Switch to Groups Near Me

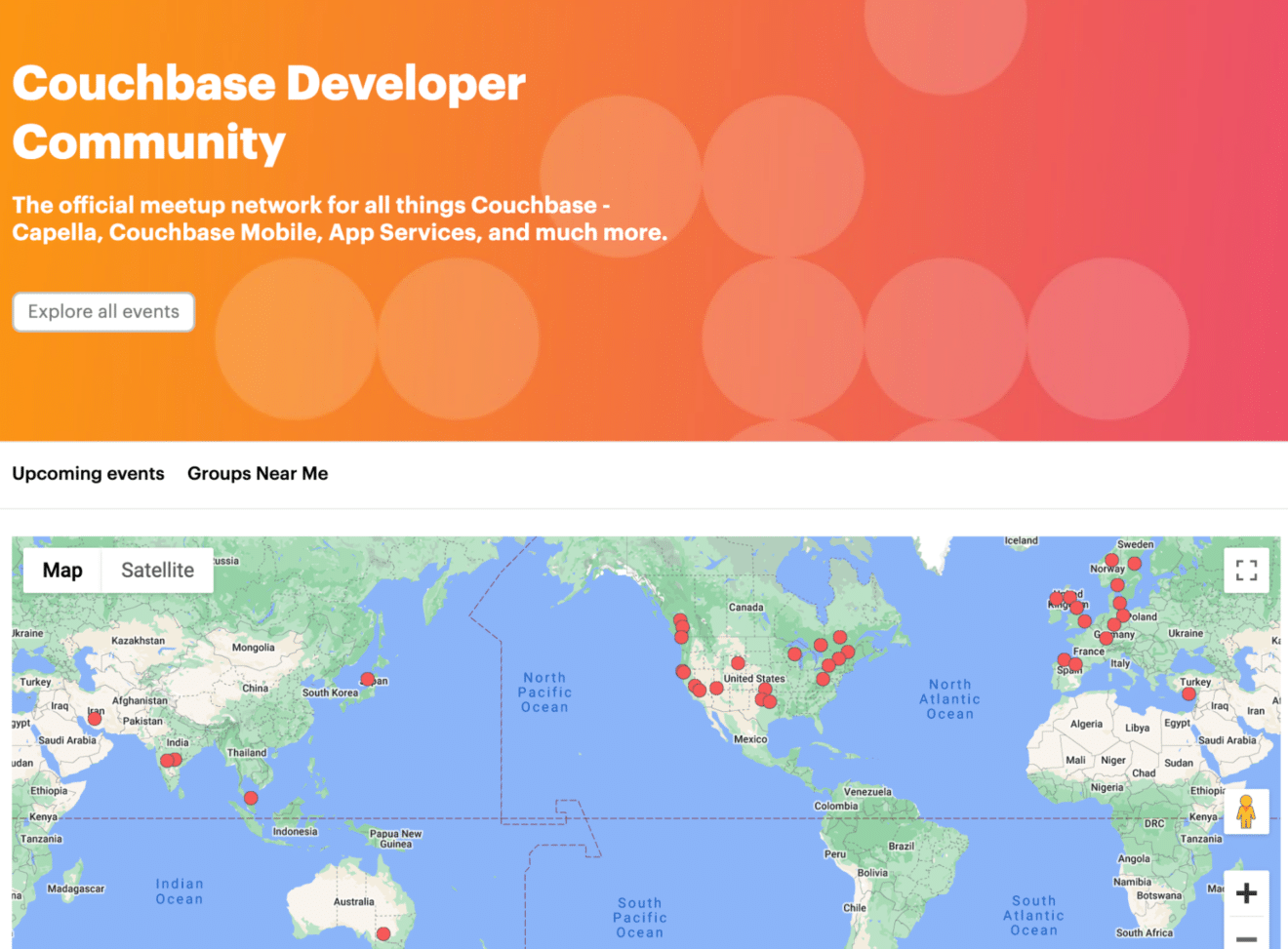258,473
